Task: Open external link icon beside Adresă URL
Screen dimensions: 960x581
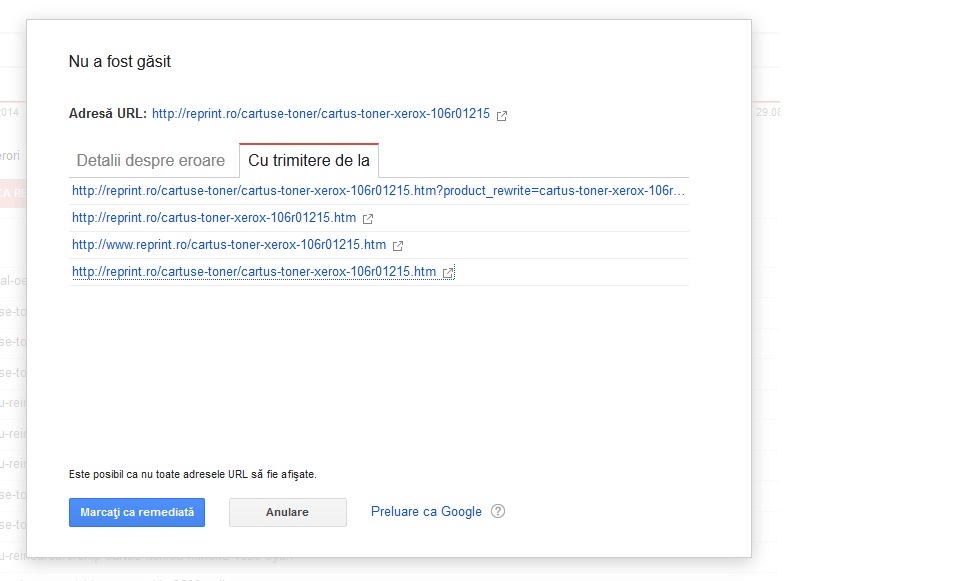Action: pos(502,115)
